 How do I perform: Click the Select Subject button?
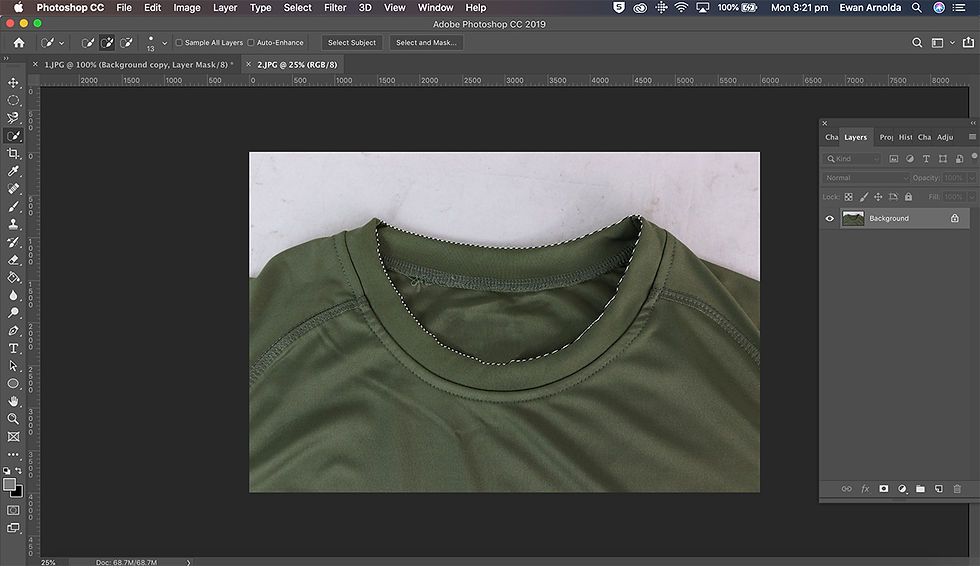[352, 42]
